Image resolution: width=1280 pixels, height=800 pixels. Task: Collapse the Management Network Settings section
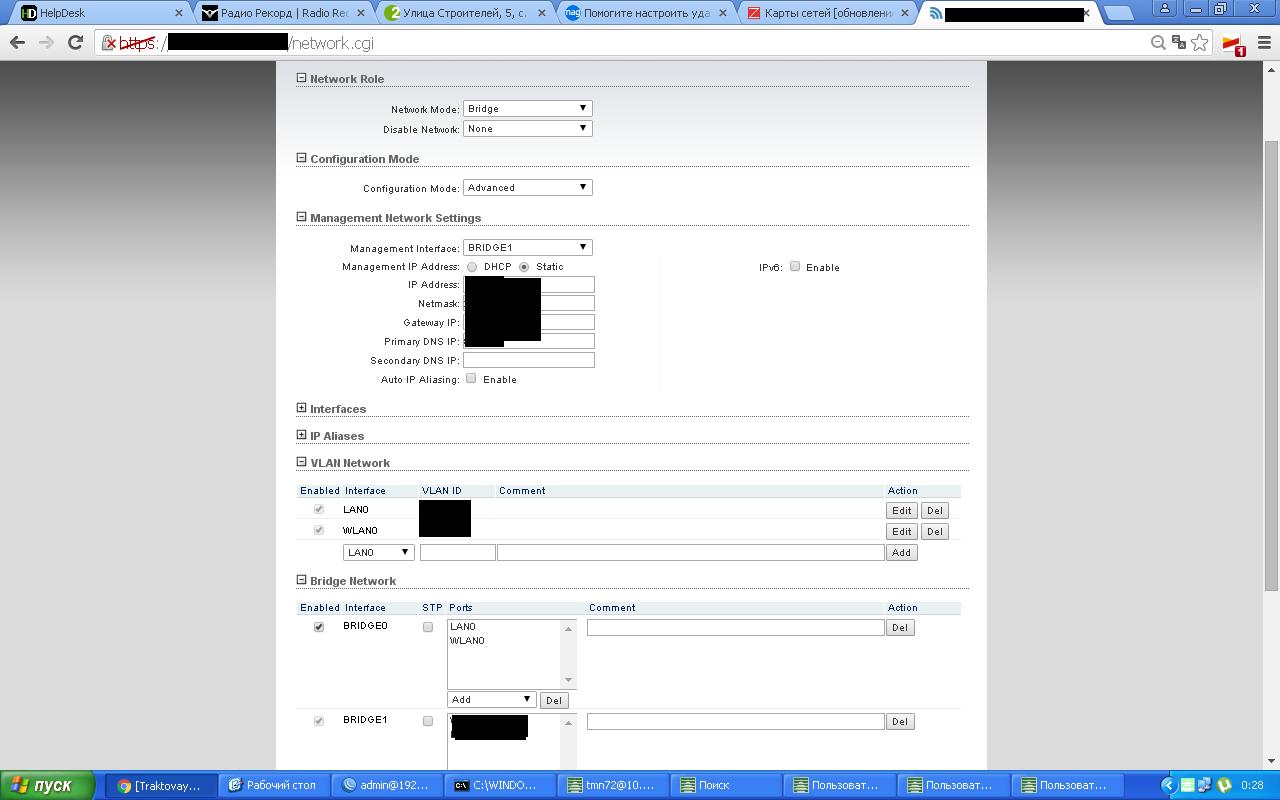302,217
